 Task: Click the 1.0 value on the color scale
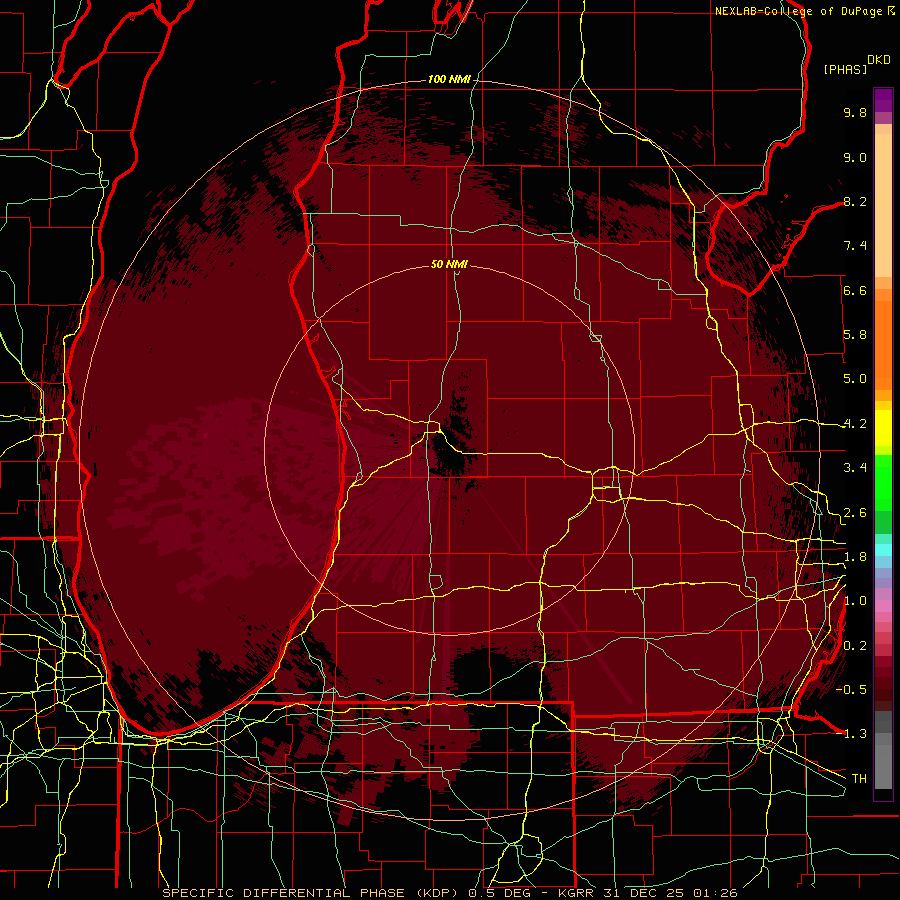(x=855, y=601)
